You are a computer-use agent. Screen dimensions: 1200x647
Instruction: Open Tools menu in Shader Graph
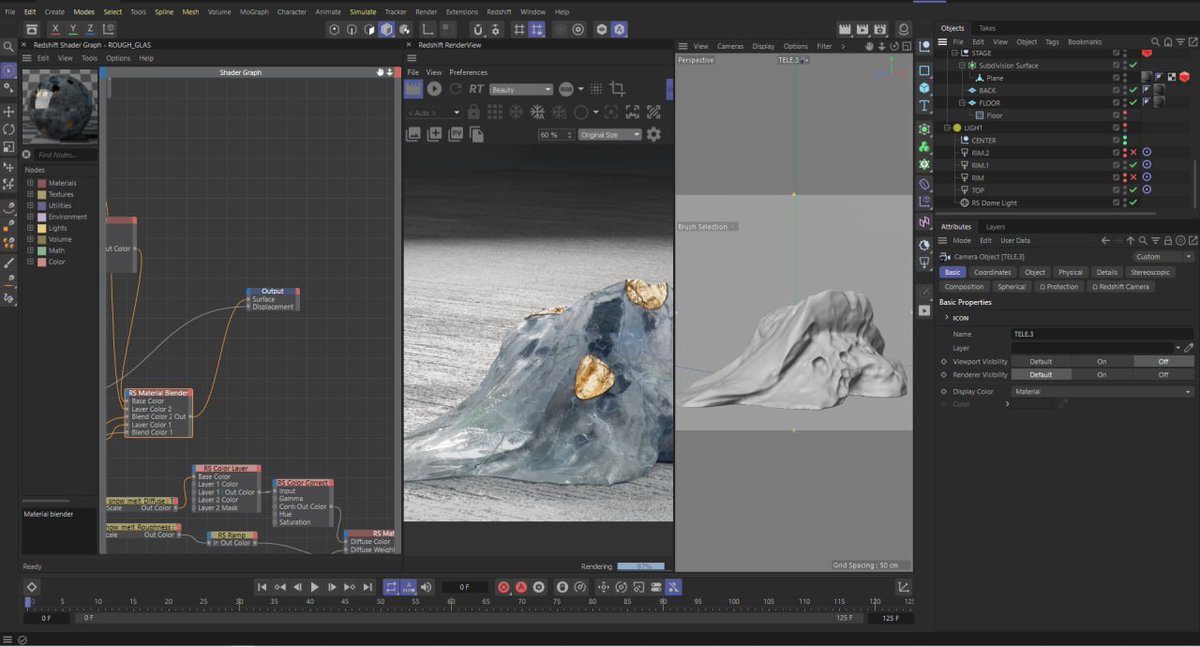(89, 58)
